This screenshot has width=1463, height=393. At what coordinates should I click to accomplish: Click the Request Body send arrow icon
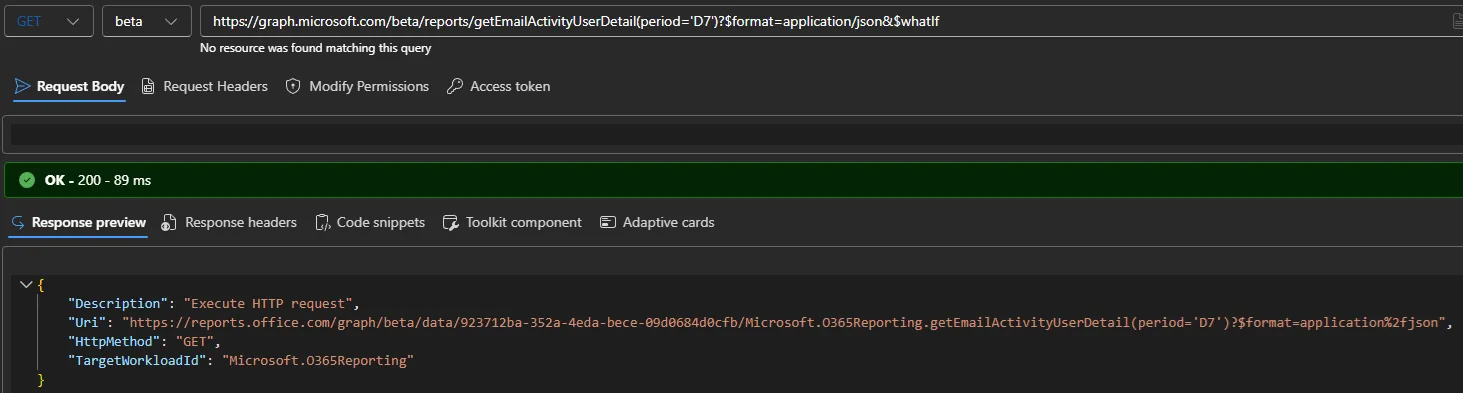point(22,87)
